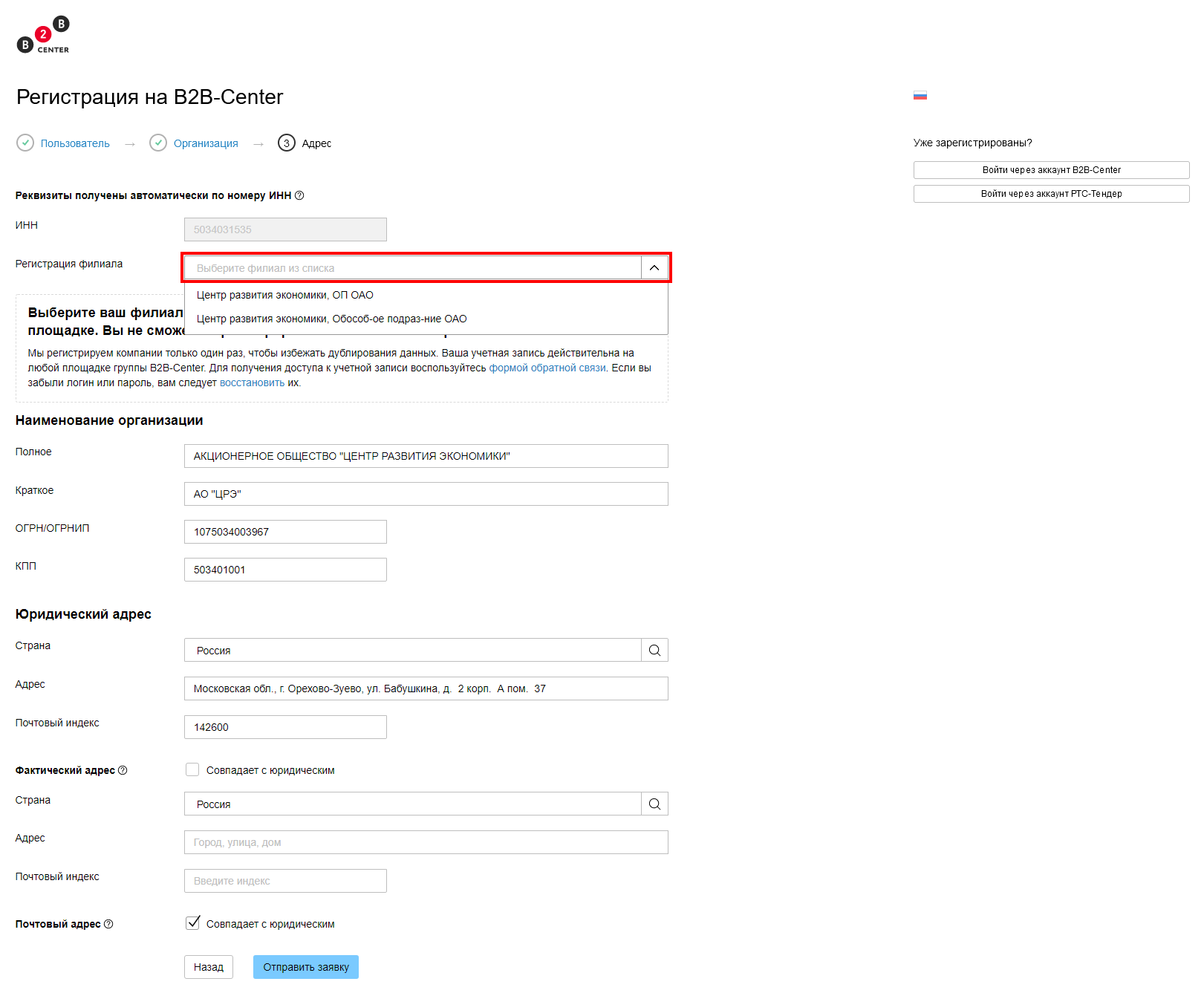Image resolution: width=1204 pixels, height=993 pixels.
Task: Check Совпадает с юридическим for actual address
Action: (192, 769)
